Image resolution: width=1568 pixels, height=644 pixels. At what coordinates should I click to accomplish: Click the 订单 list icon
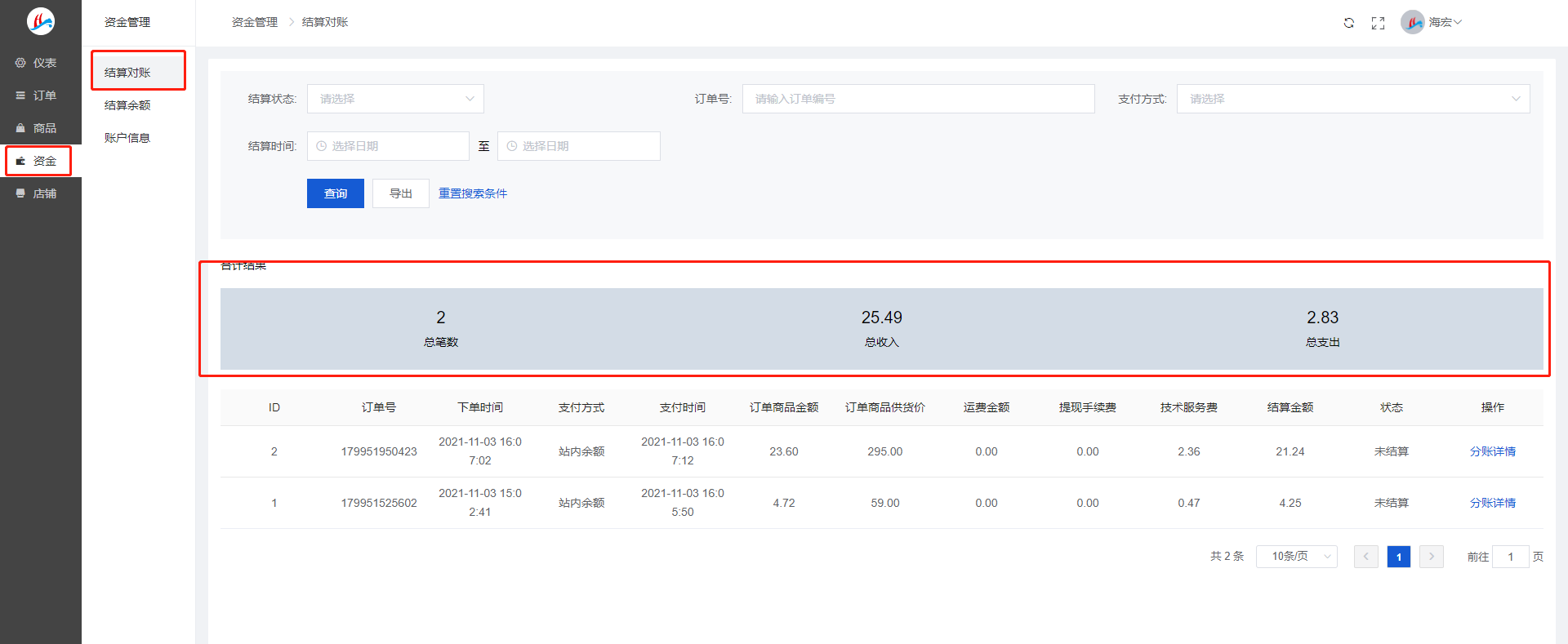[20, 95]
